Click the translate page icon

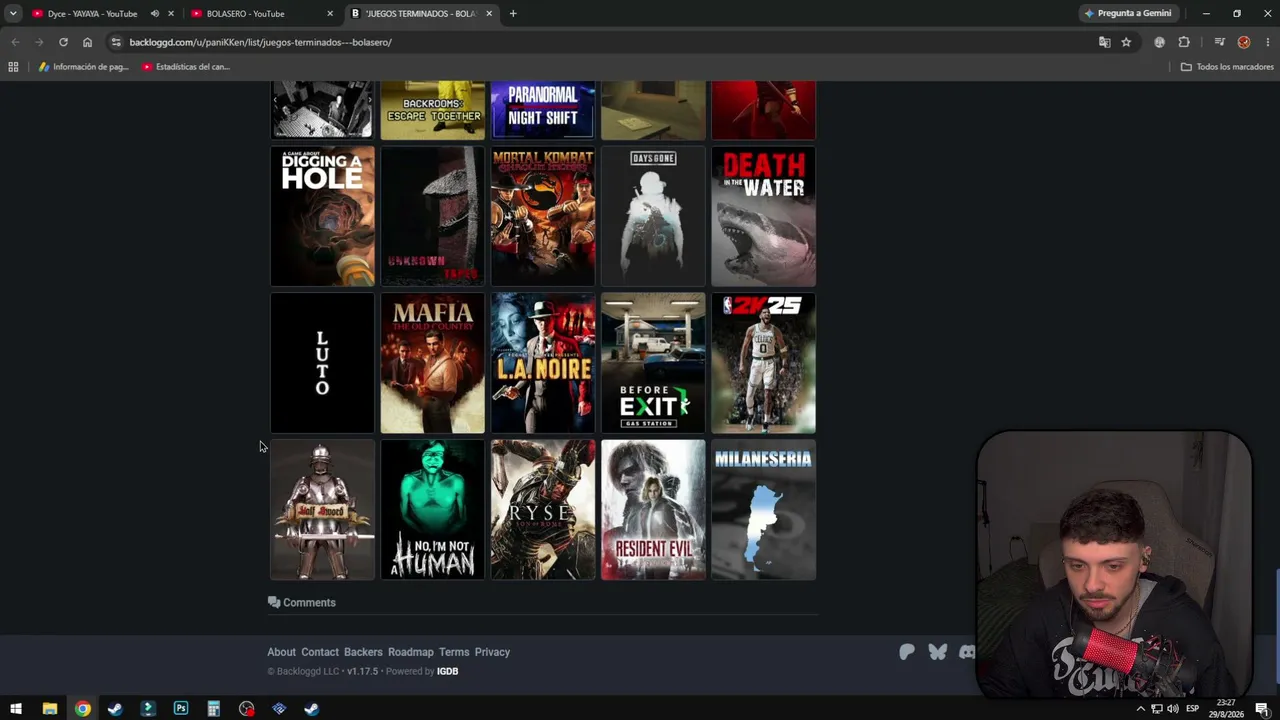1104,42
